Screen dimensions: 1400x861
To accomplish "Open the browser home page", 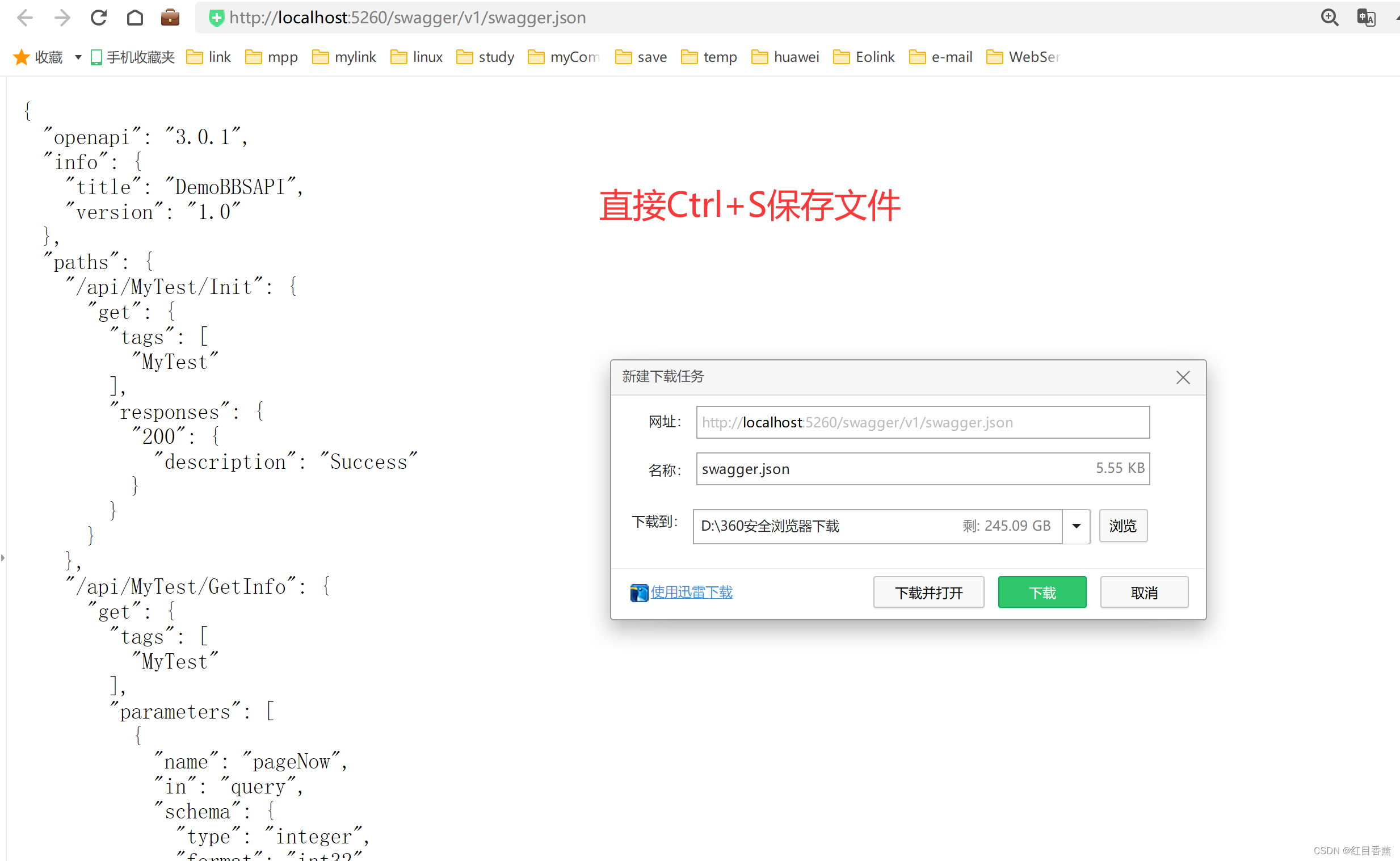I will [x=135, y=17].
